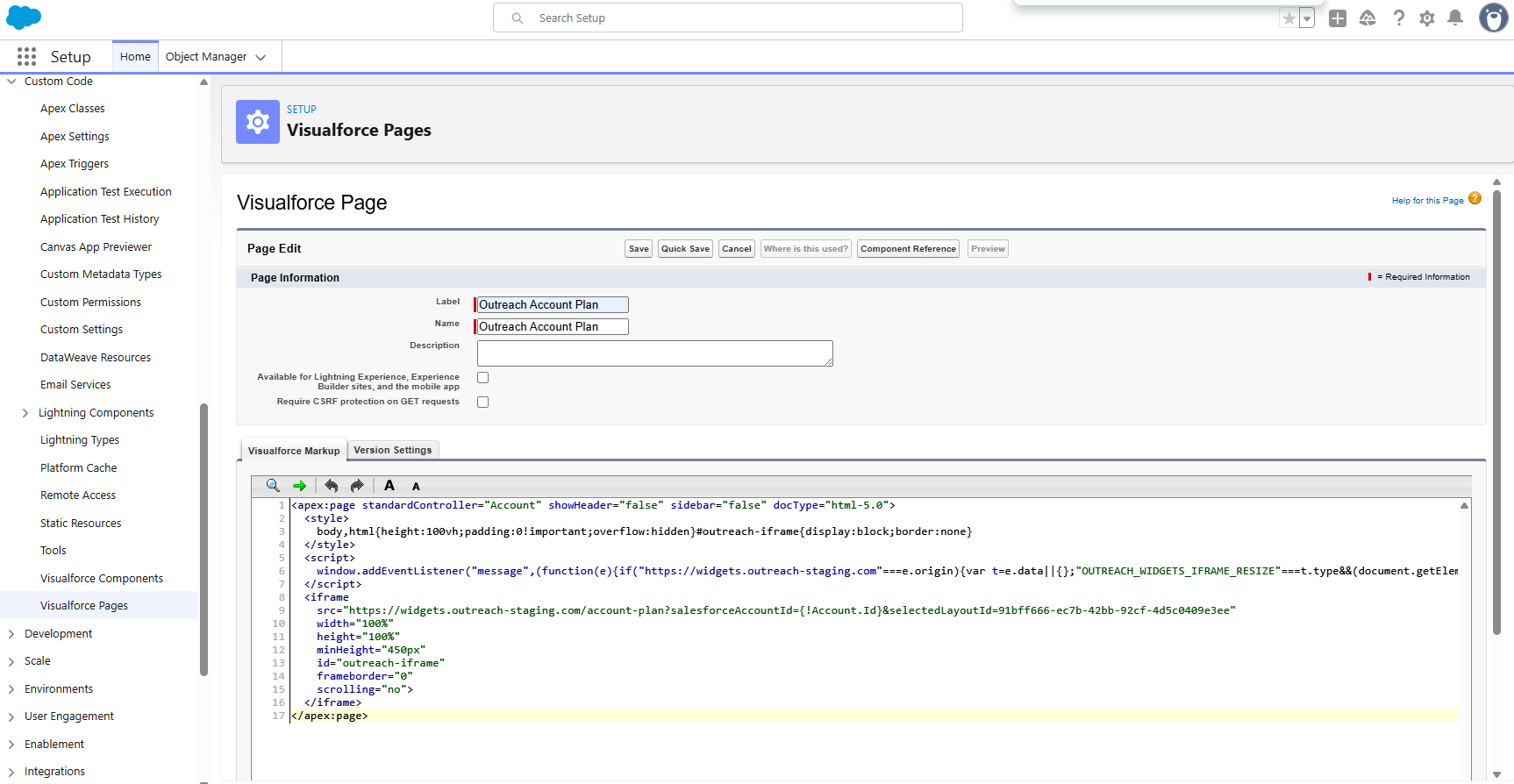Viewport: 1514px width, 784px height.
Task: Click the Label input field
Action: click(553, 305)
